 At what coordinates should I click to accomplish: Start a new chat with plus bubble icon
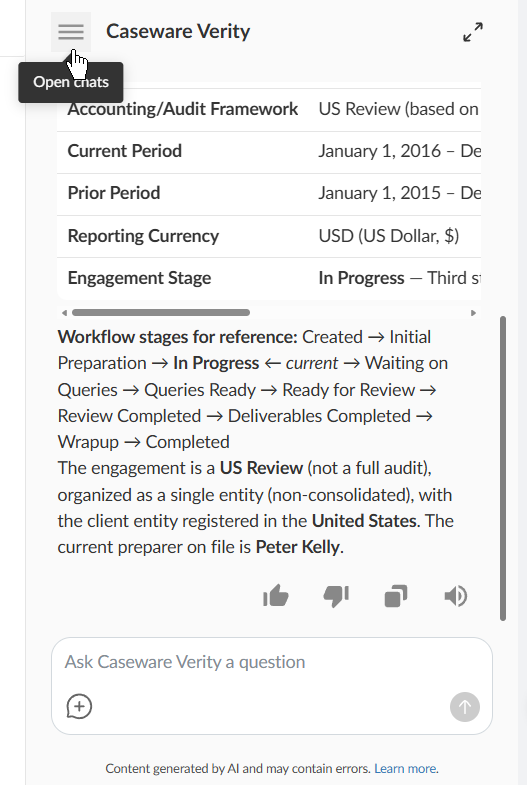[79, 706]
